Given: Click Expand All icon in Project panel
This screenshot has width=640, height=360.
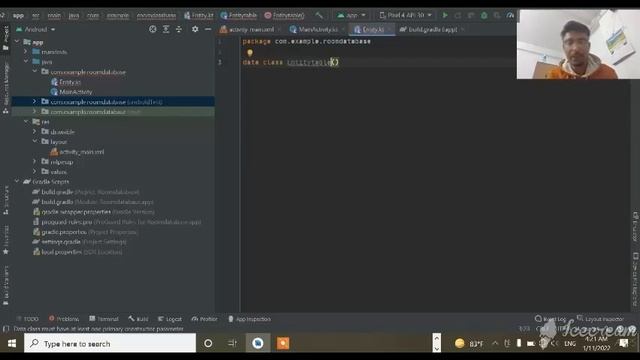Looking at the screenshot, I should coord(166,29).
